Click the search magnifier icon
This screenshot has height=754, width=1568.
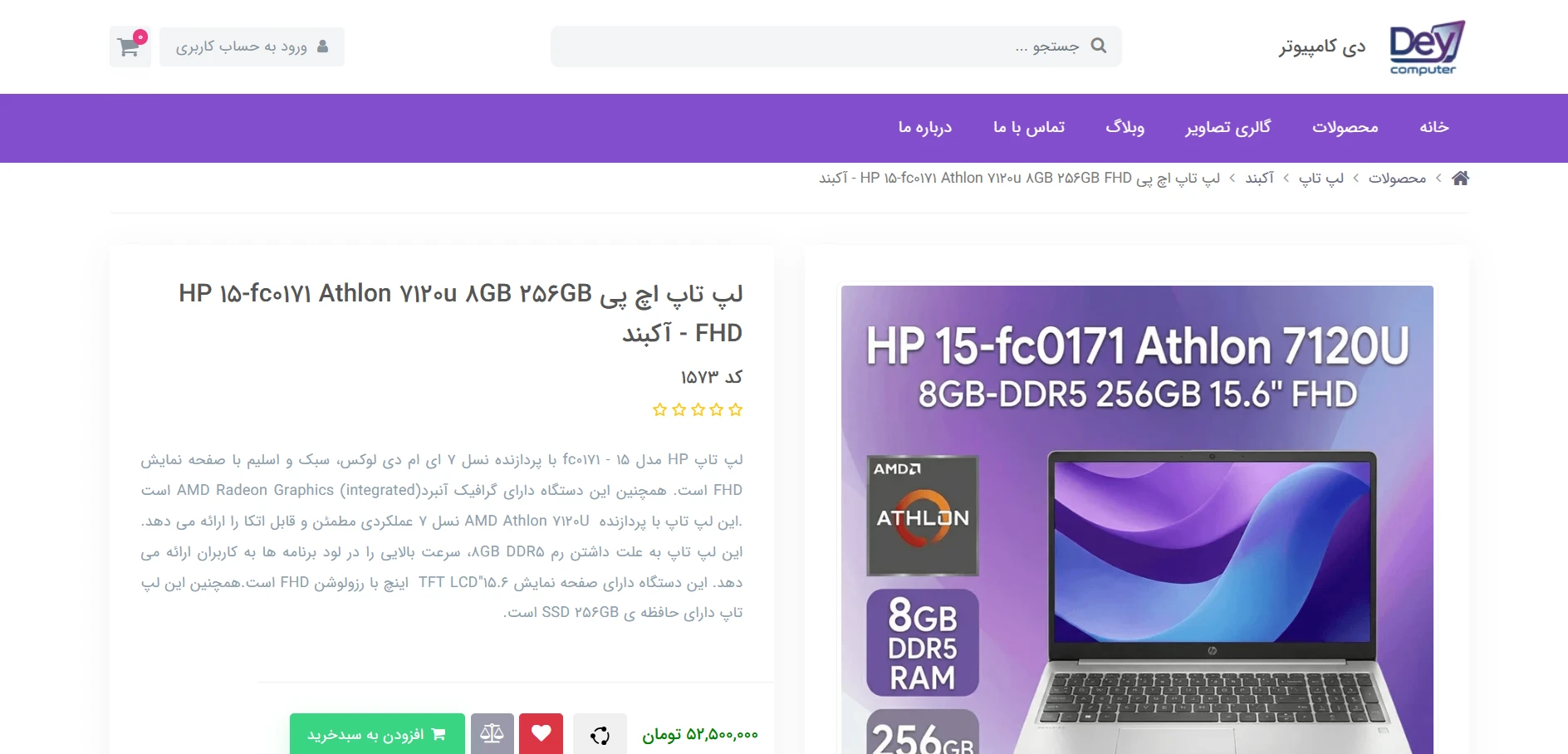1099,46
